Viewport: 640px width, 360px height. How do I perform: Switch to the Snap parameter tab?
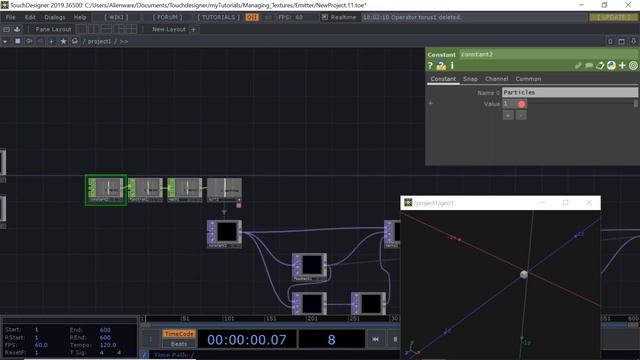click(470, 79)
